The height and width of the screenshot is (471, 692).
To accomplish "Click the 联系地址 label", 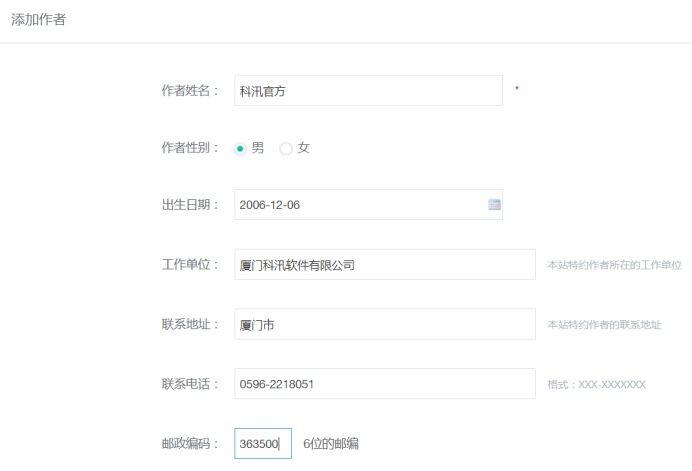I will click(x=190, y=324).
